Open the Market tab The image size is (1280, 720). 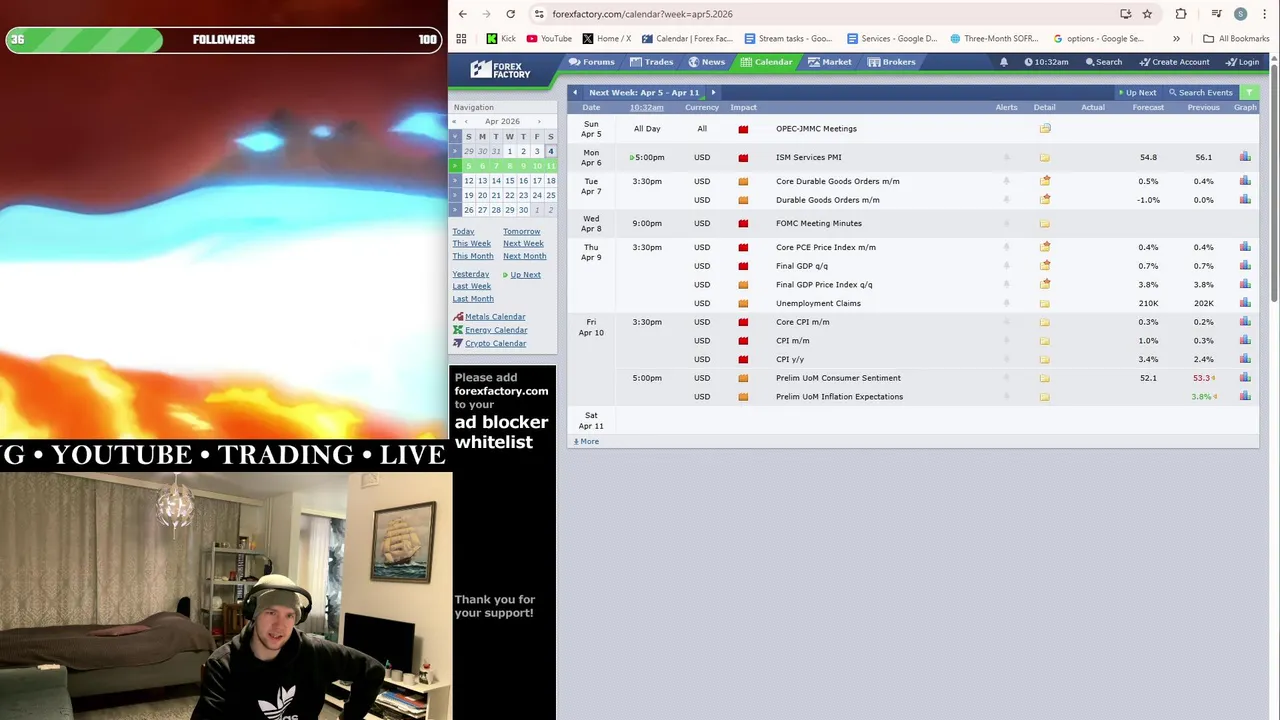click(830, 62)
